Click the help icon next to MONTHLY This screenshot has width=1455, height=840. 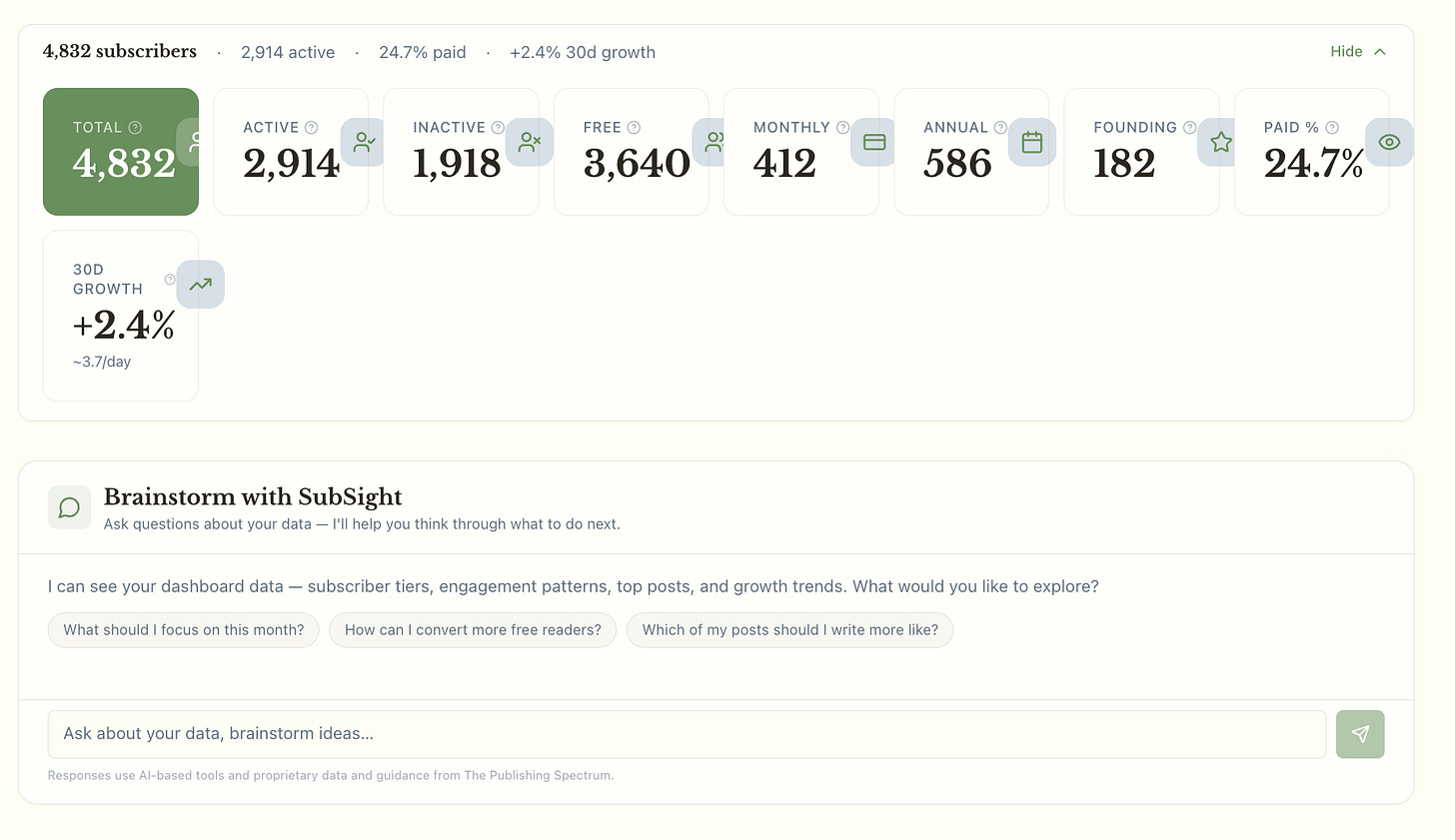tap(842, 128)
